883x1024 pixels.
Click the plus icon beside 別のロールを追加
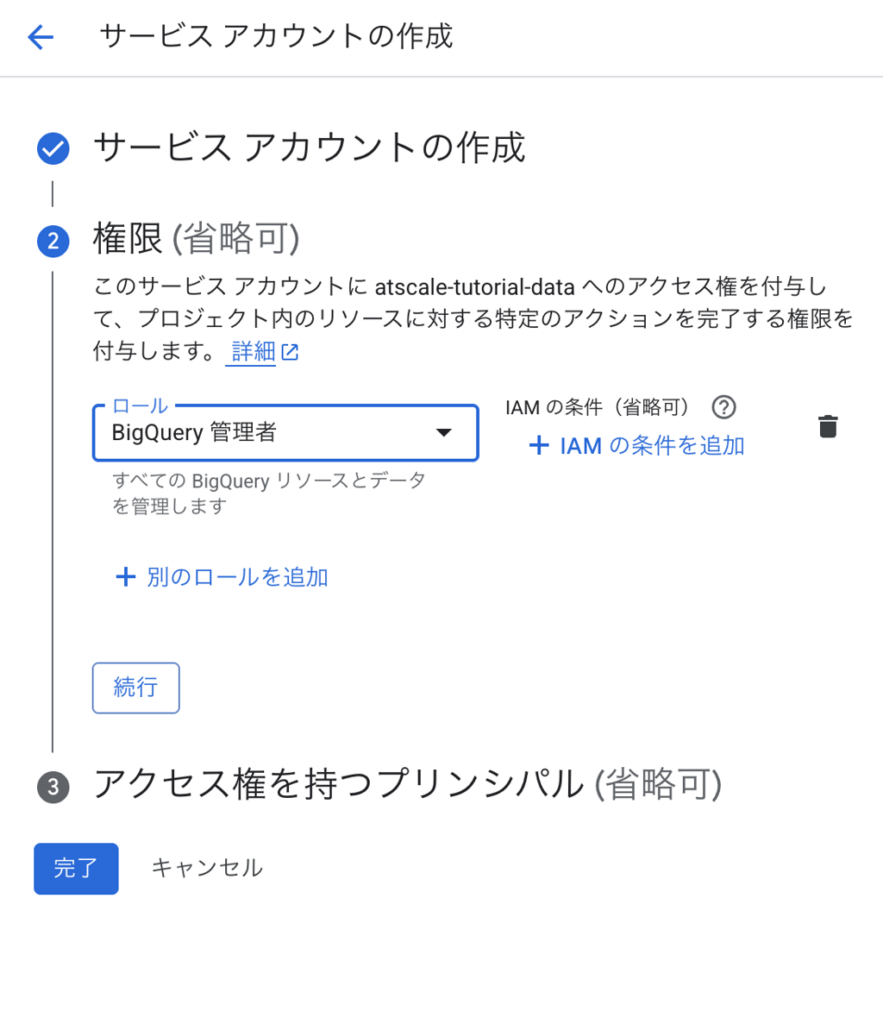tap(125, 577)
